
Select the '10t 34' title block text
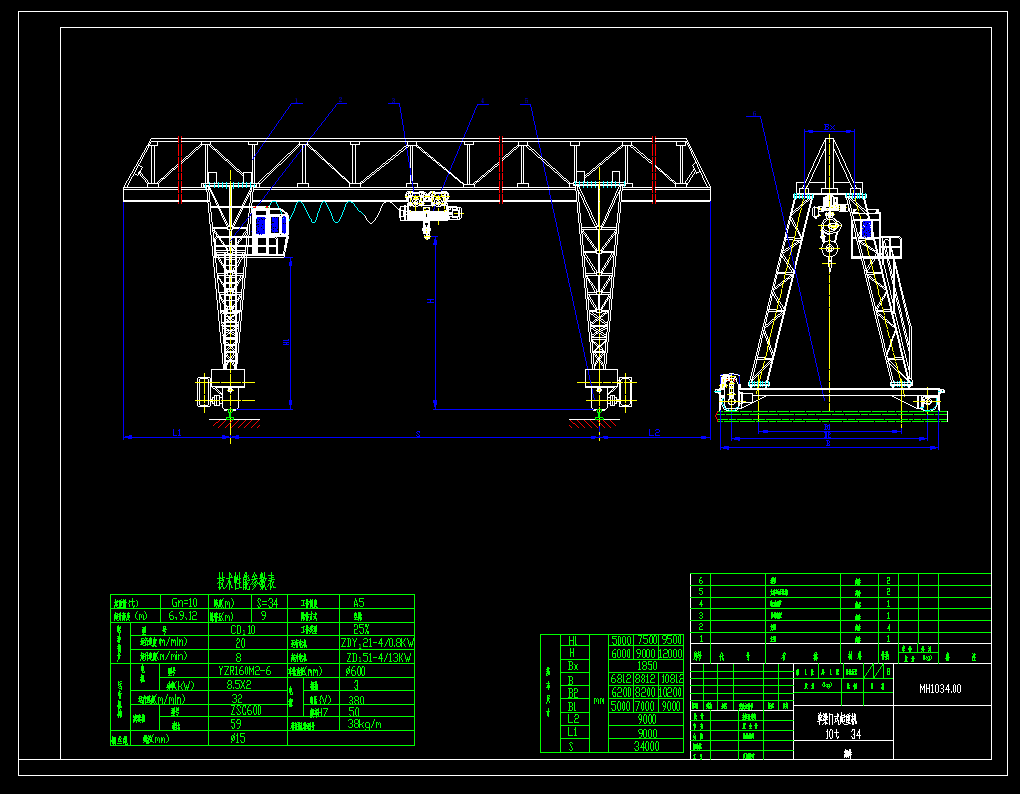pos(843,735)
